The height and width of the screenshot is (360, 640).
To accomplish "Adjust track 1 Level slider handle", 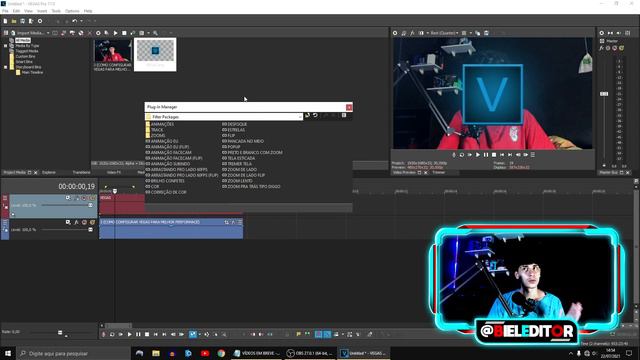I will (90, 205).
